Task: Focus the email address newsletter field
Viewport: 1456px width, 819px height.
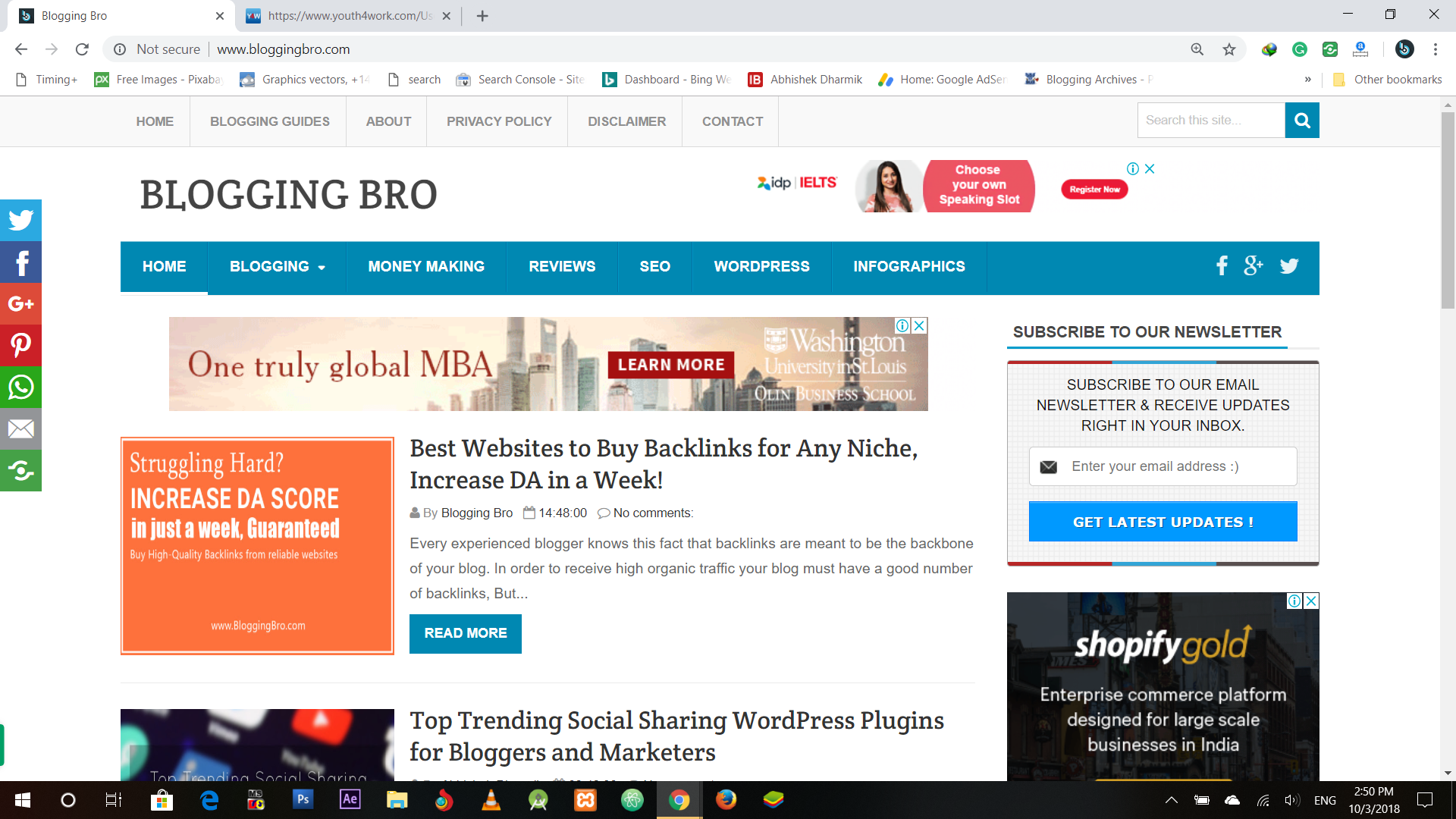Action: 1163,466
